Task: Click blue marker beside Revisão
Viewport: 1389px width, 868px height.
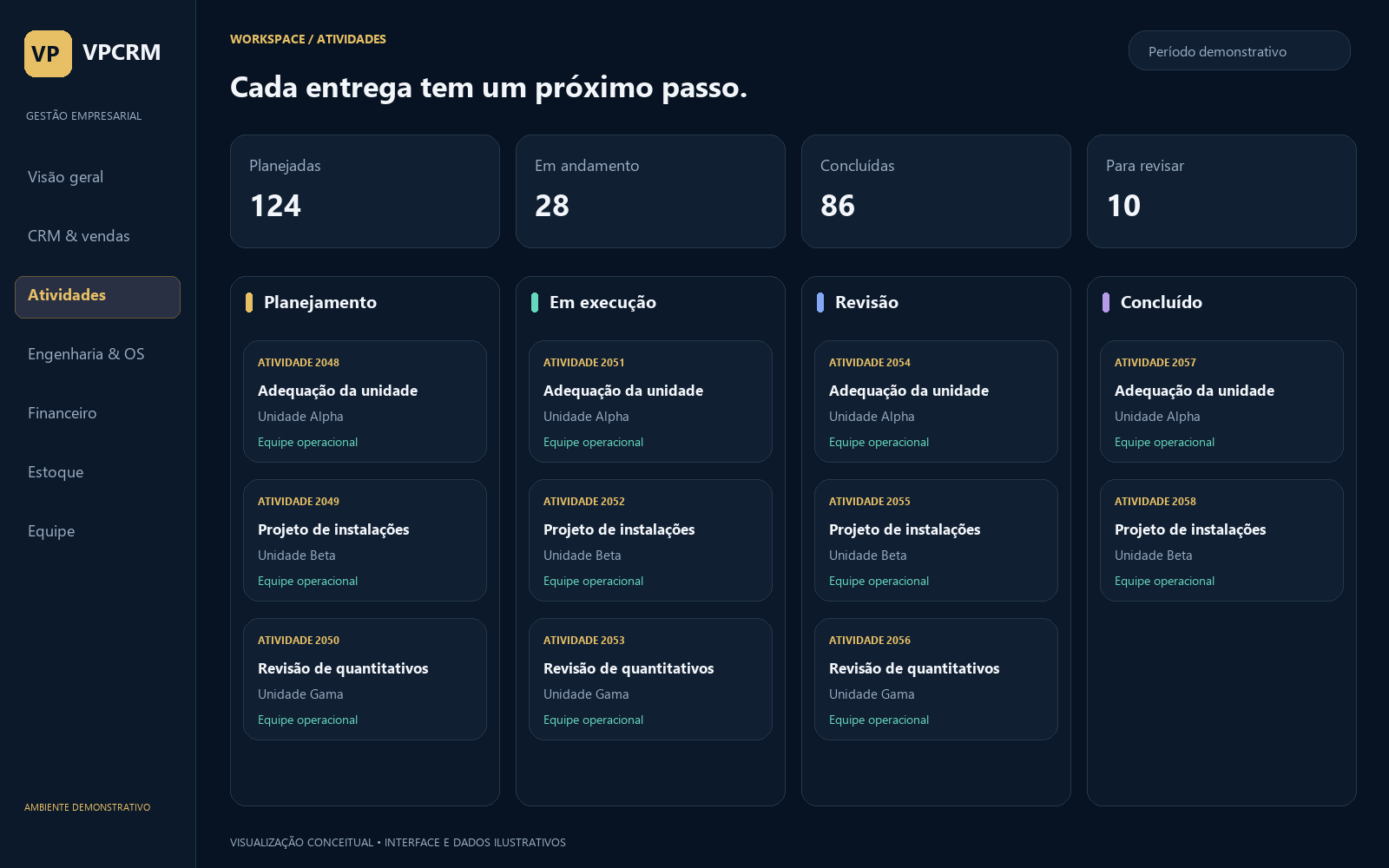Action: (820, 302)
